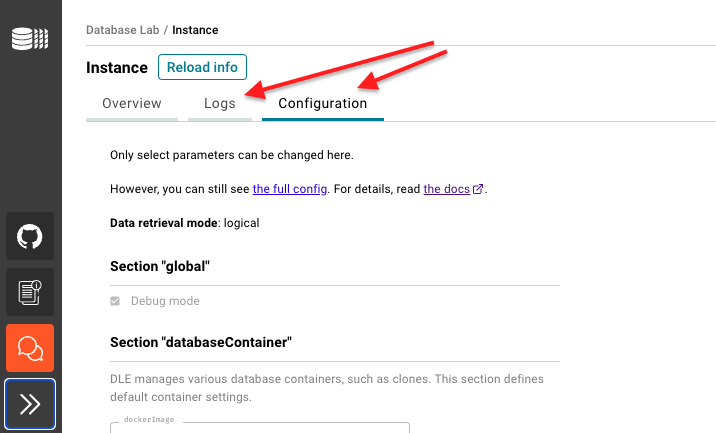Toggle the Debug mode checkbox
The height and width of the screenshot is (433, 716).
pos(115,301)
